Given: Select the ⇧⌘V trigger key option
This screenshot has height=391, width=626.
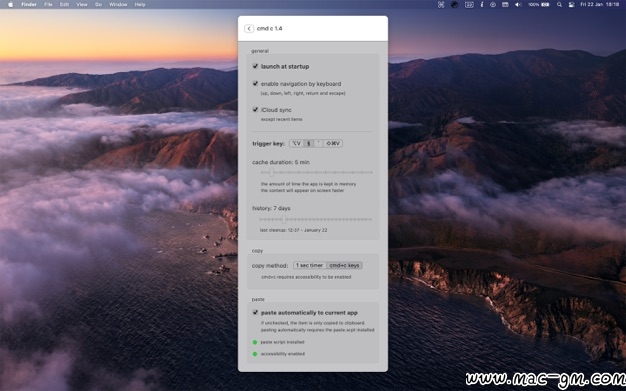Looking at the screenshot, I should (x=333, y=143).
